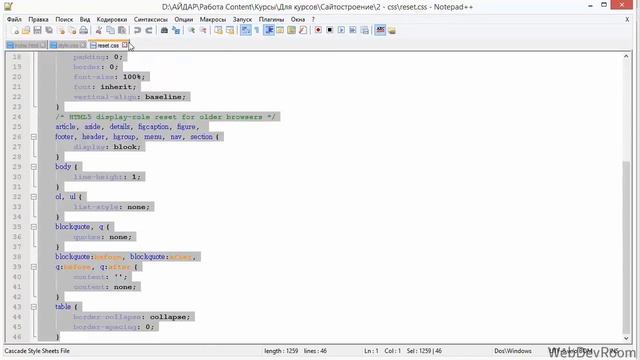640x360 pixels.
Task: Collapse the footer, header selector block
Action: coord(34,137)
